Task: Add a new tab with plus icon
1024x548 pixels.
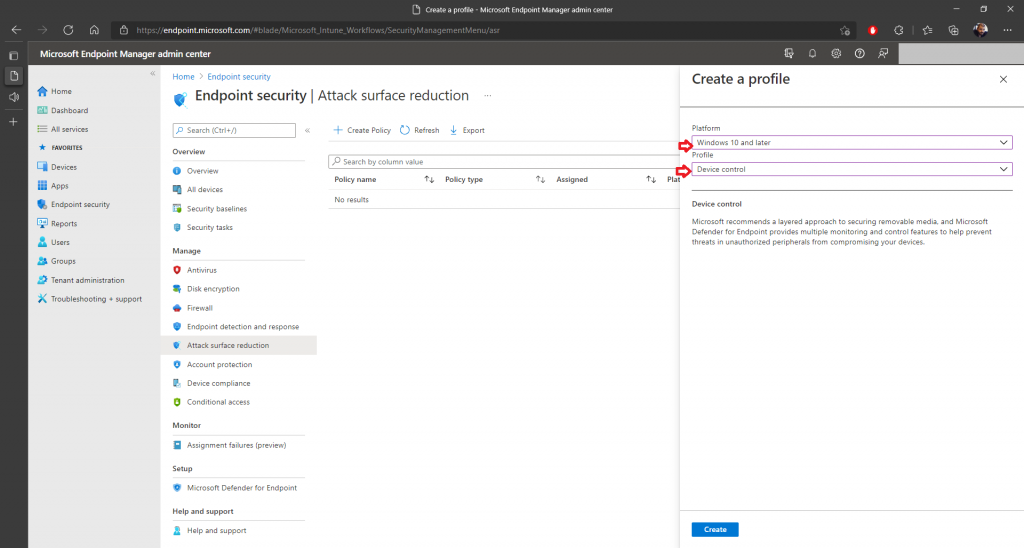Action: (14, 122)
